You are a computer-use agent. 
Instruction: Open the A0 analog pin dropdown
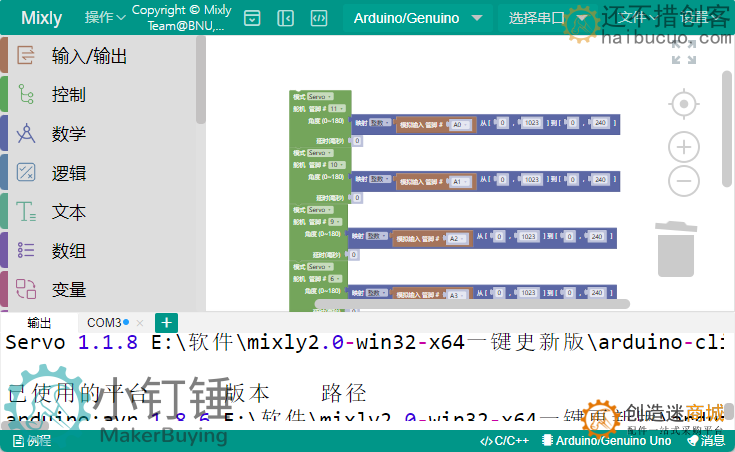(460, 125)
